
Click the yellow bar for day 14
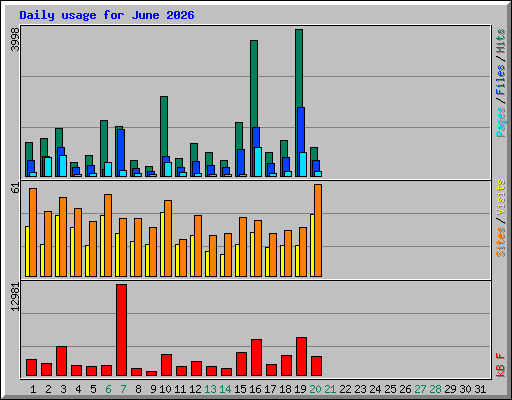pos(222,265)
